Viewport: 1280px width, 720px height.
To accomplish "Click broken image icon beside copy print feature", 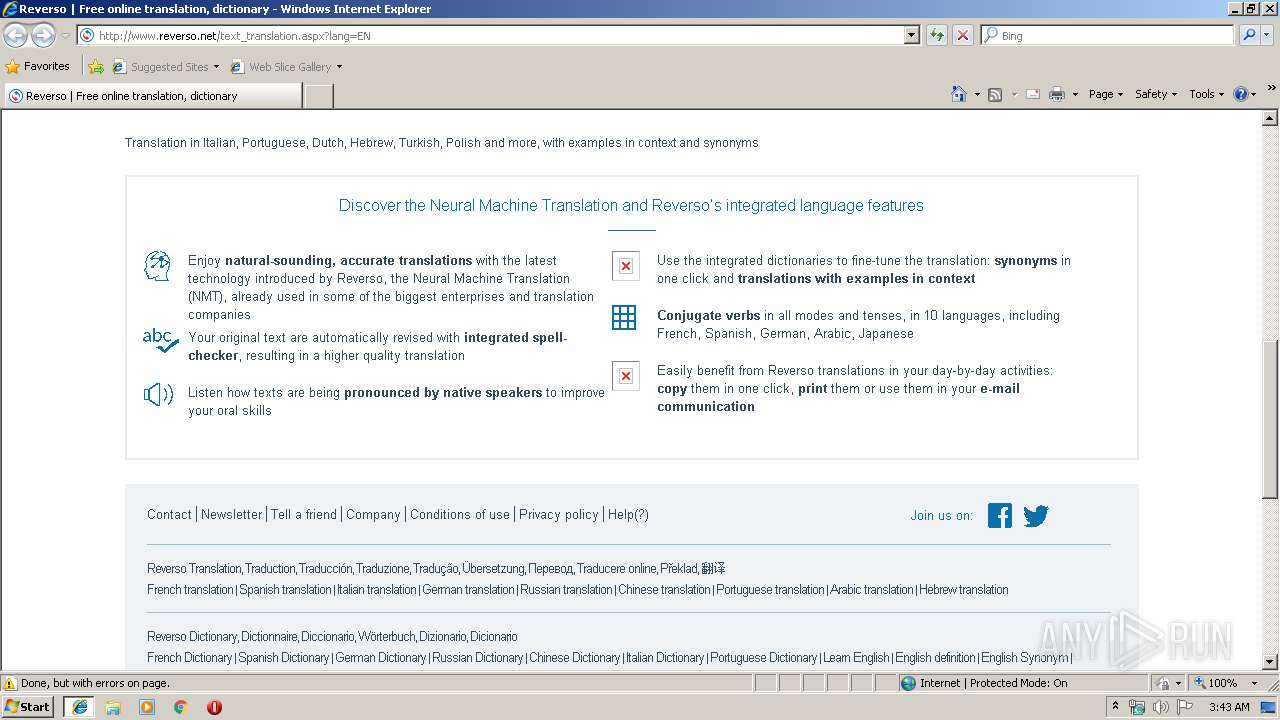I will [x=626, y=376].
